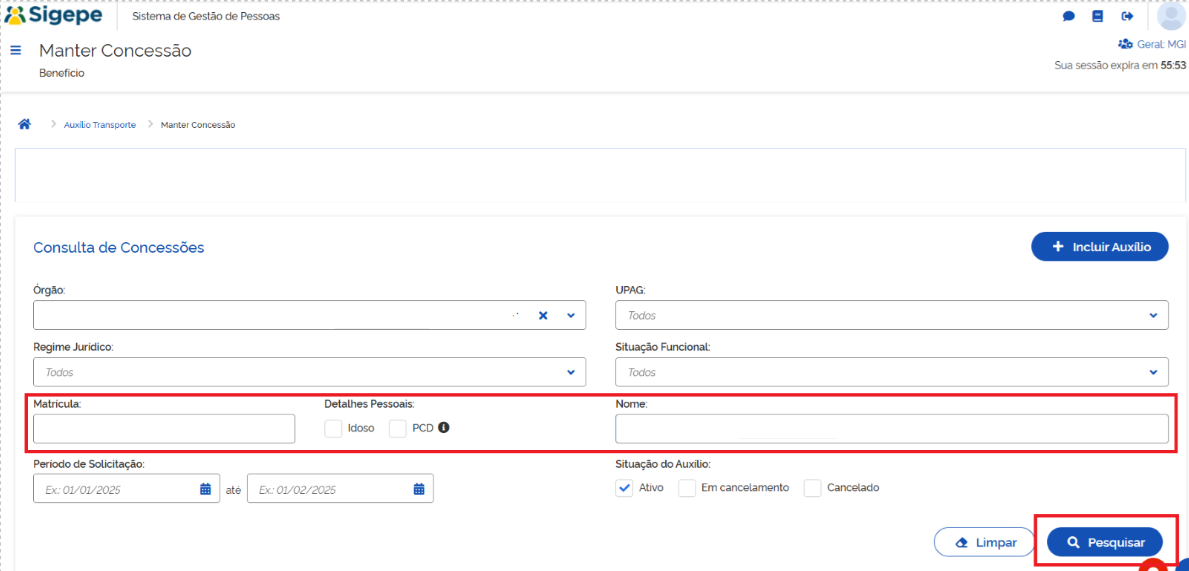Open the user profile avatar
Screen dimensions: 1189x571
point(1171,16)
